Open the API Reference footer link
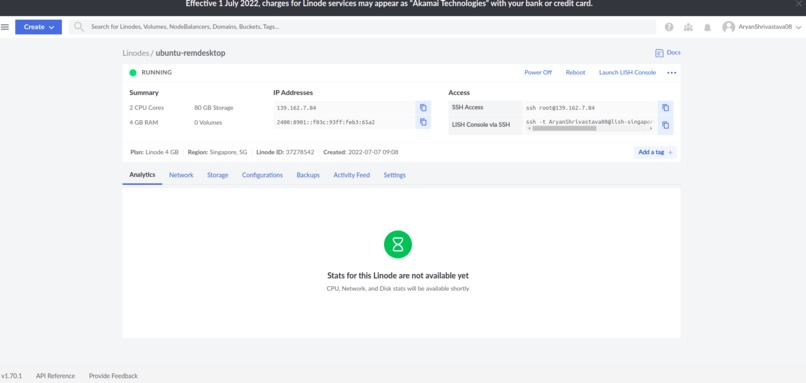 point(55,376)
